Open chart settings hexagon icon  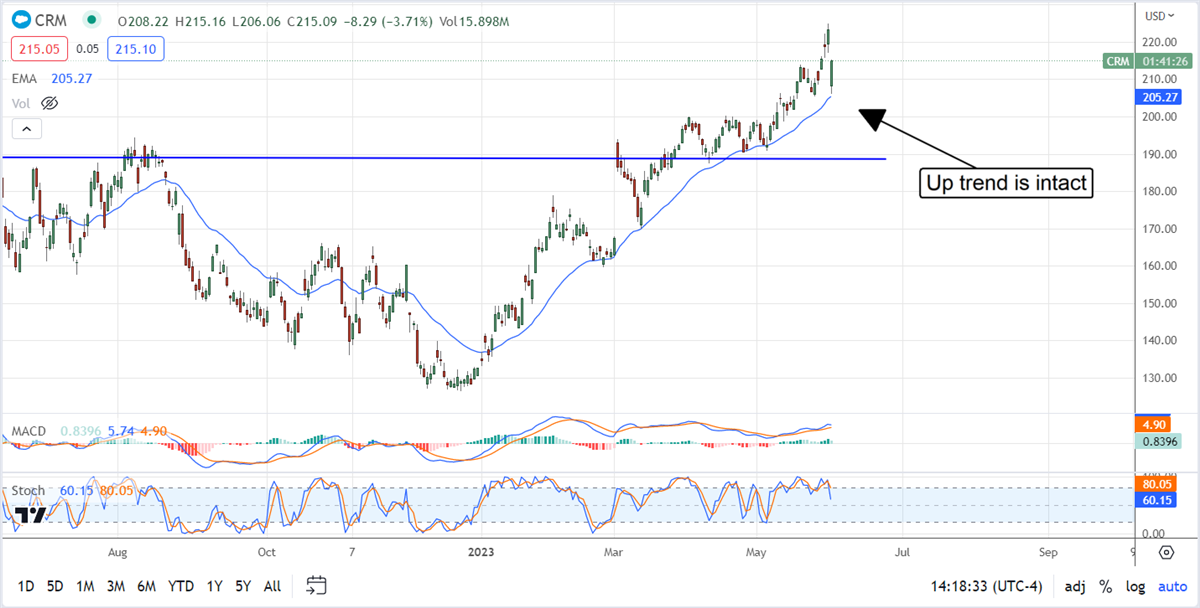[x=1166, y=552]
